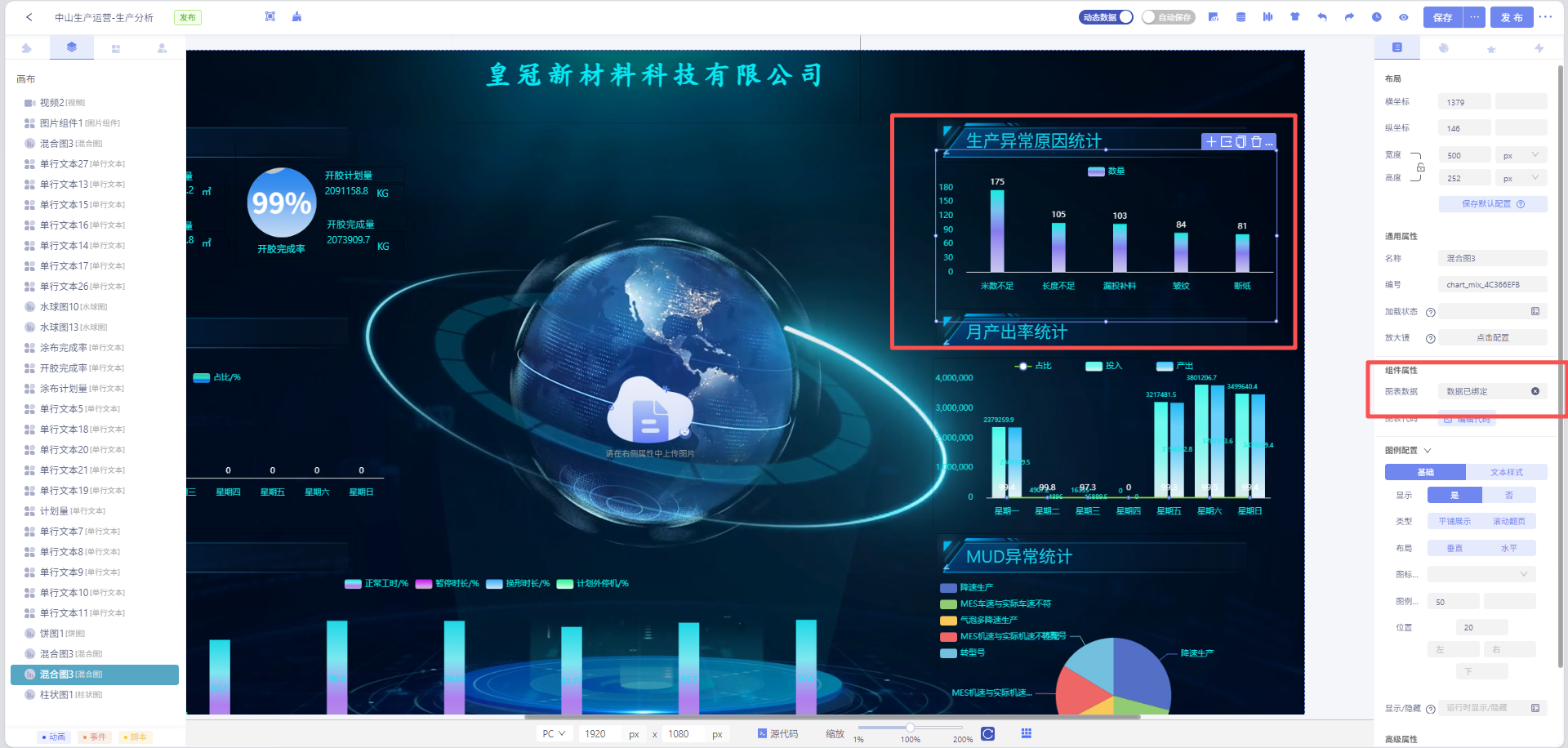Select the 饼图1 layer
1568x748 pixels.
(x=95, y=634)
